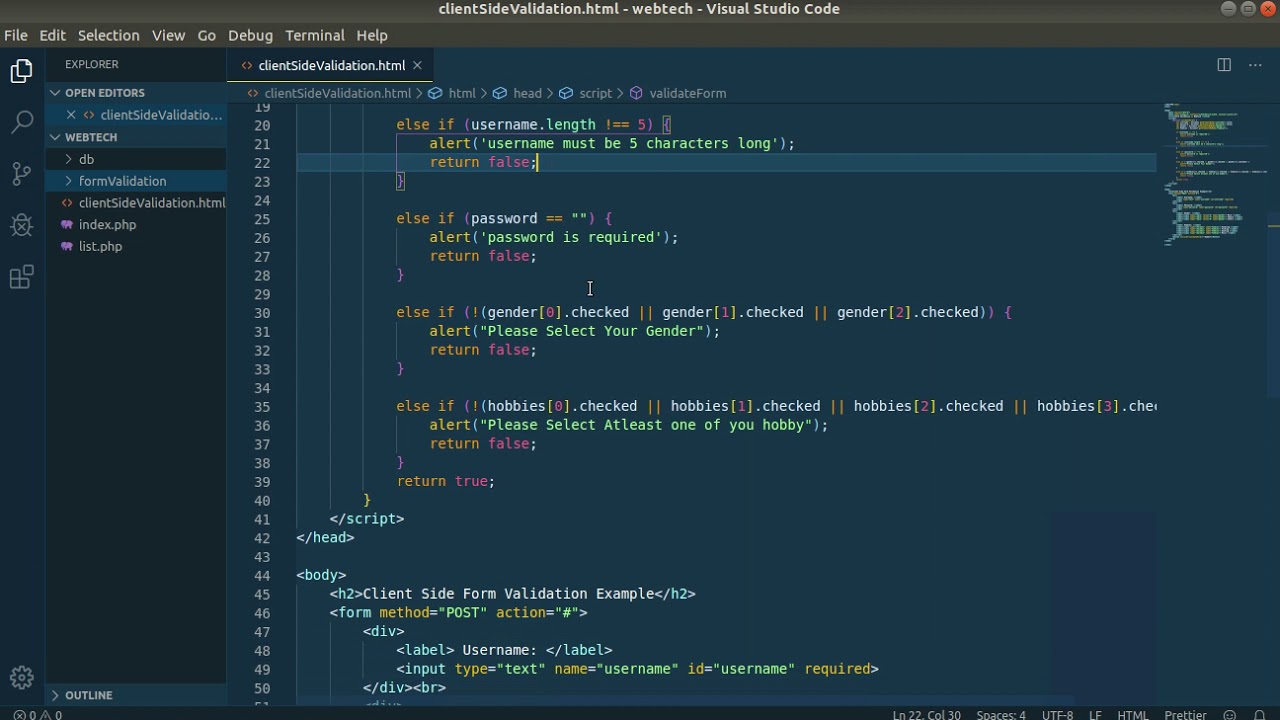Image resolution: width=1280 pixels, height=720 pixels.
Task: Open the Selection menu
Action: (108, 35)
